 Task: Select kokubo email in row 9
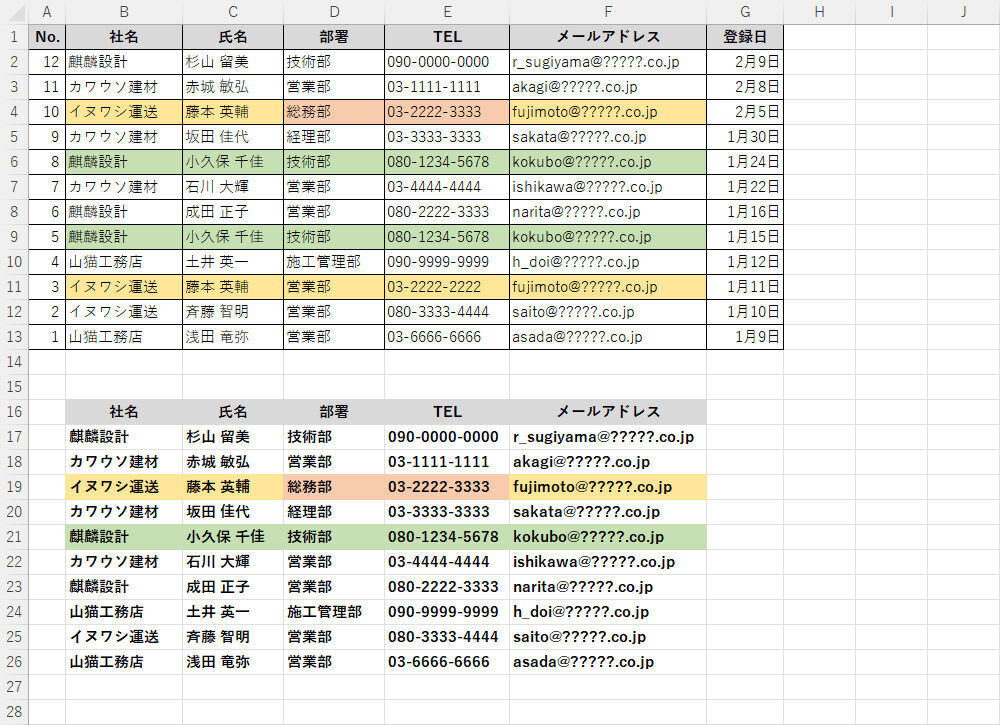(608, 237)
